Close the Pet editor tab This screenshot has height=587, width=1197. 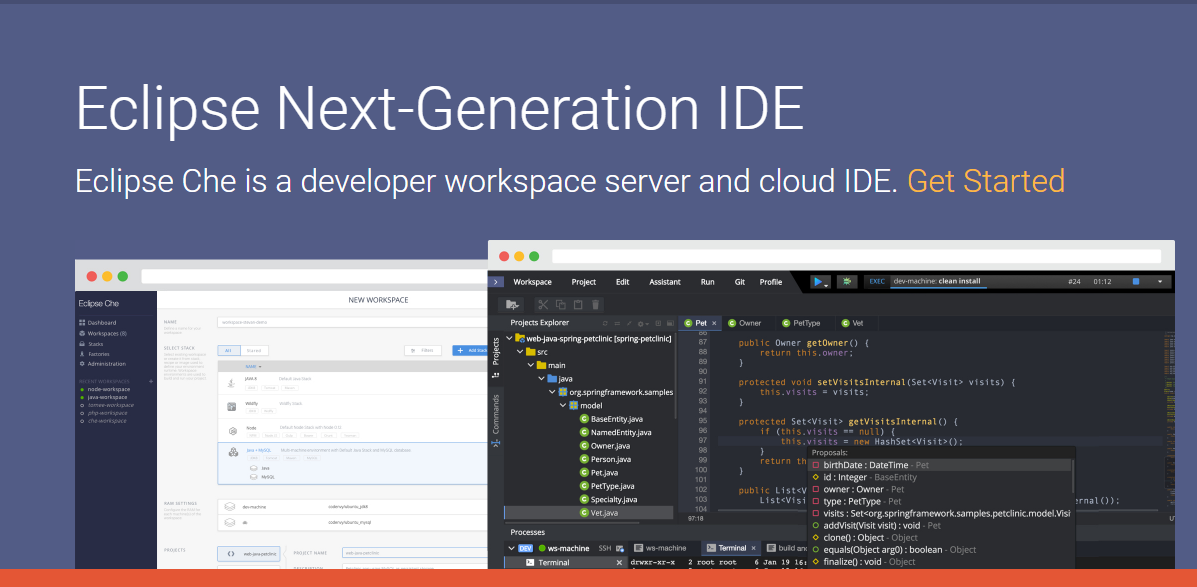point(715,323)
